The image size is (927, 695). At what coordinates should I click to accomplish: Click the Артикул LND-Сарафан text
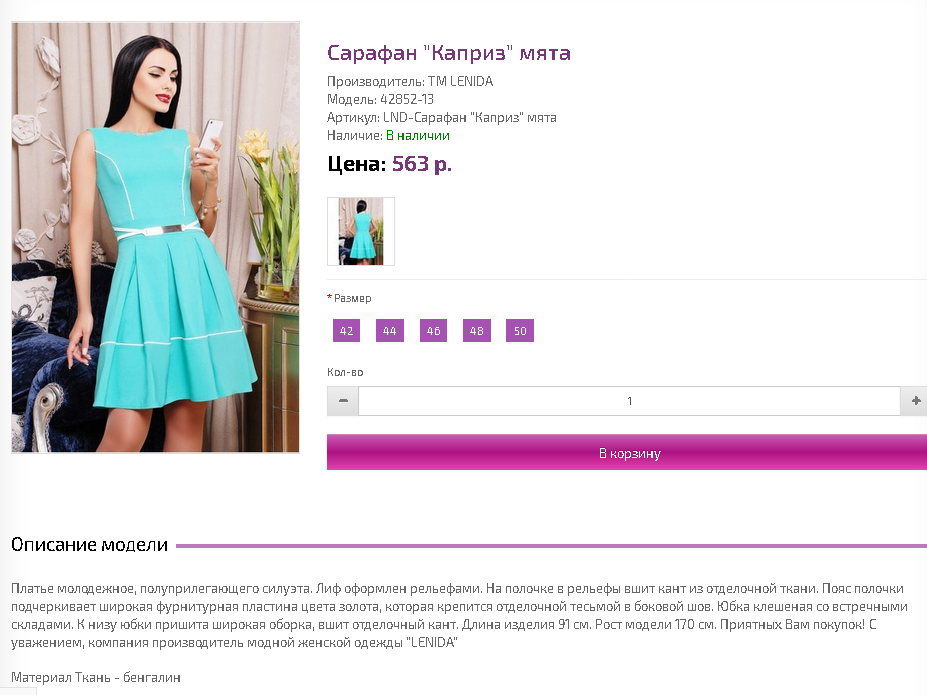tap(442, 118)
